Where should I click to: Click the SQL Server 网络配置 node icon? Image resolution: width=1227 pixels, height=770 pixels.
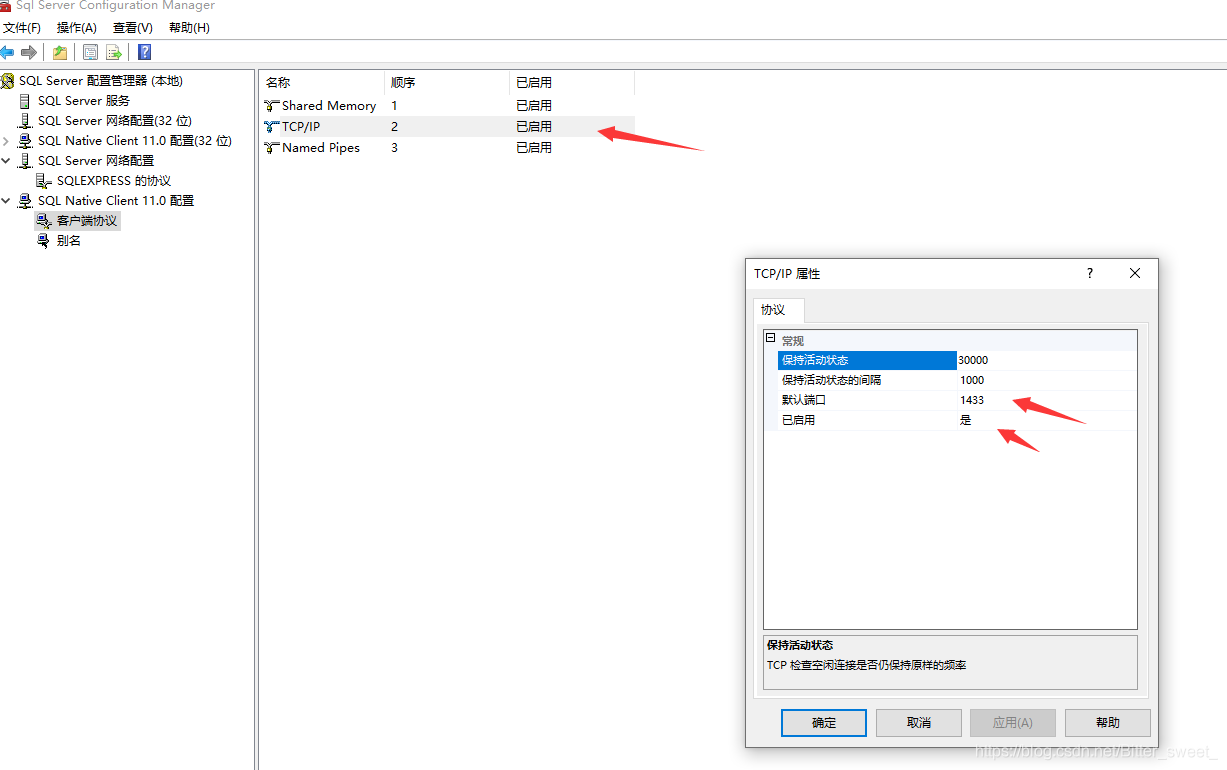click(x=25, y=161)
